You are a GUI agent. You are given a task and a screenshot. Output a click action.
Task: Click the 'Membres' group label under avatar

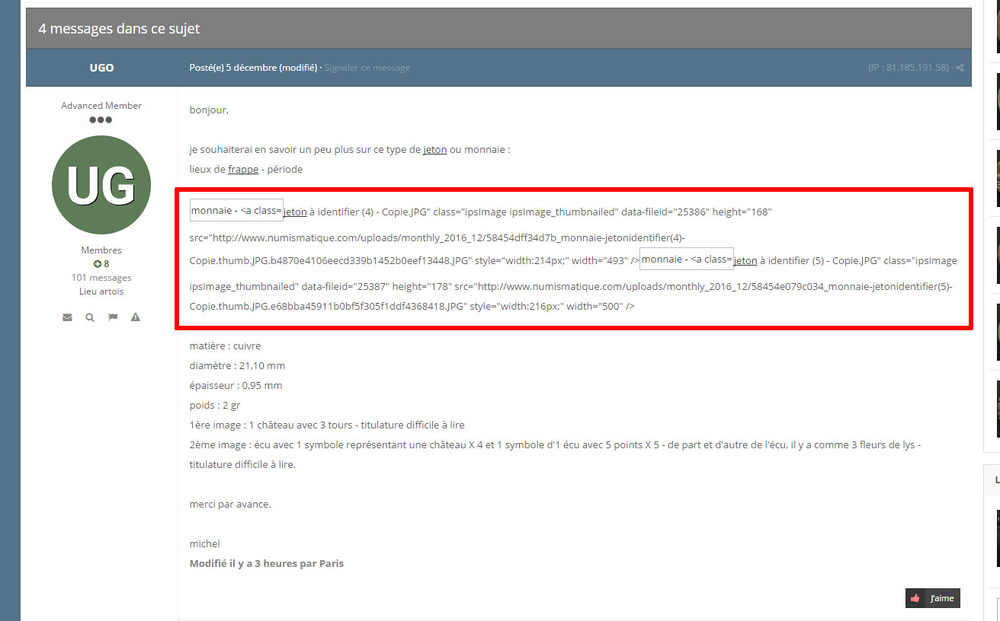101,250
